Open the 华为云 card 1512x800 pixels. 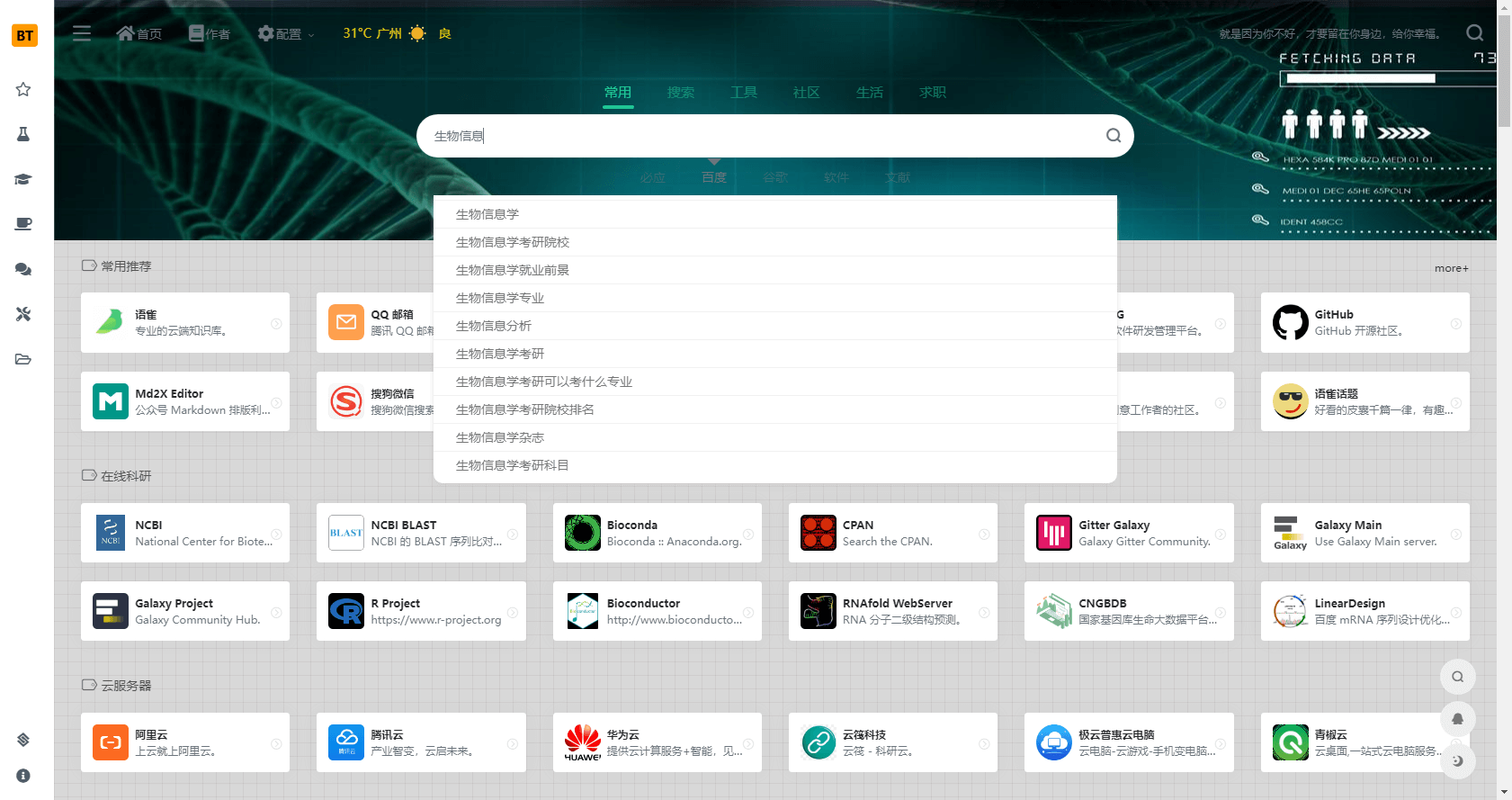pyautogui.click(x=658, y=742)
